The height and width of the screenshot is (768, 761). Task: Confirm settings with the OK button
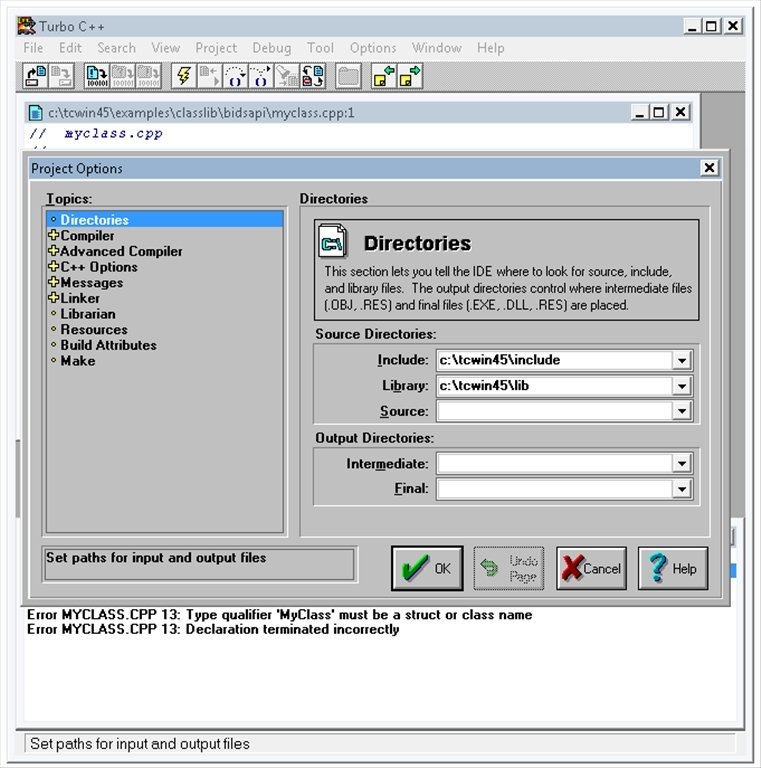point(427,568)
